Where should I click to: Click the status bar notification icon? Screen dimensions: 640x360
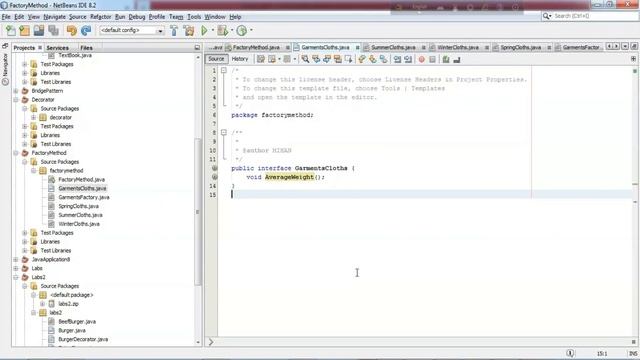coord(570,353)
